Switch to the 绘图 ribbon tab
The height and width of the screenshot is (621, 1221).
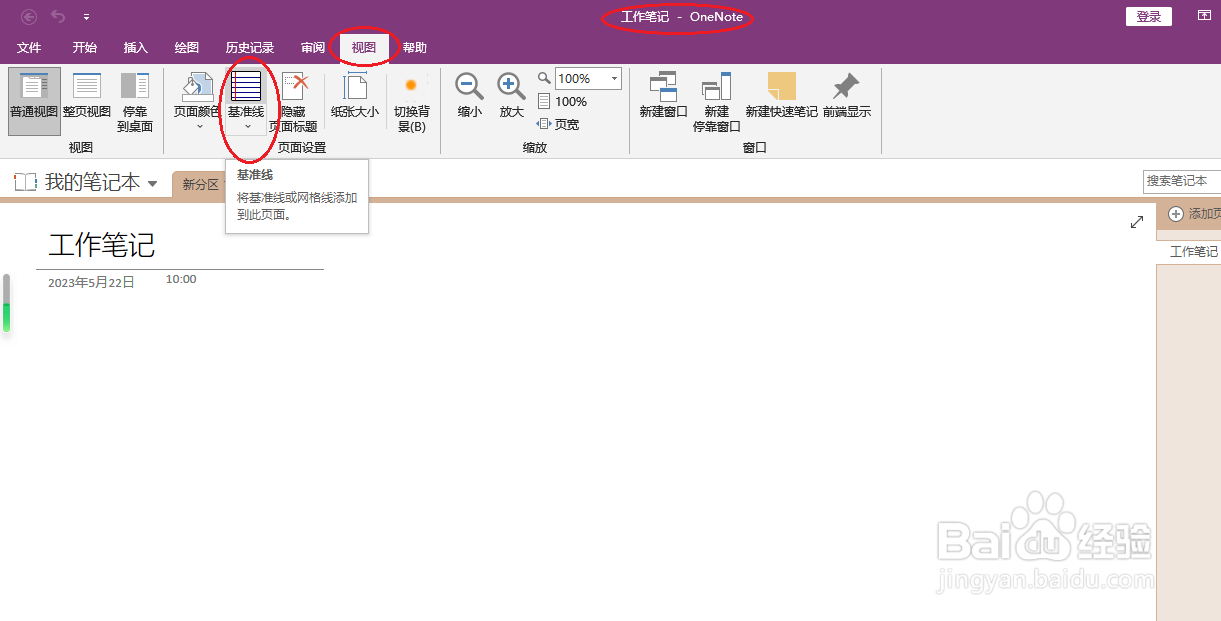point(186,48)
